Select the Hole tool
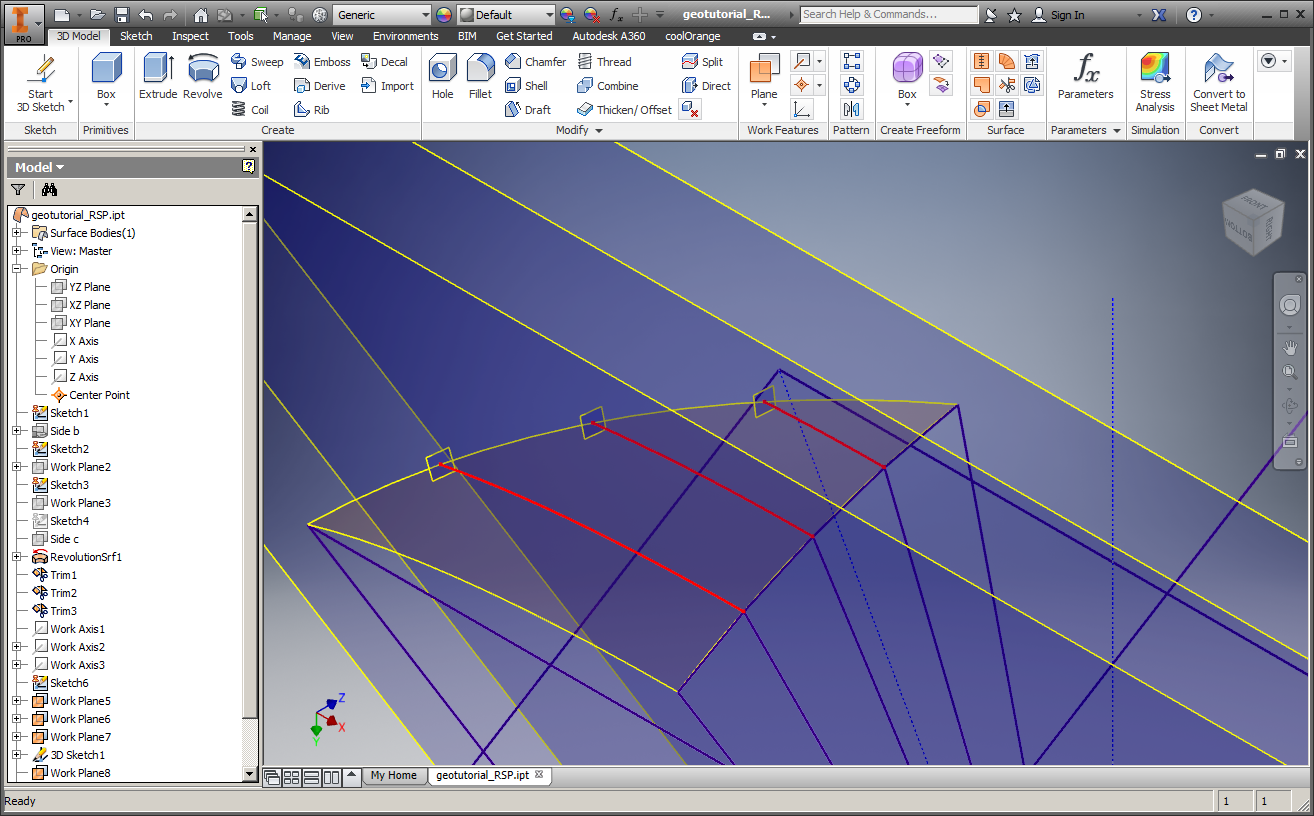This screenshot has width=1314, height=816. pos(443,77)
